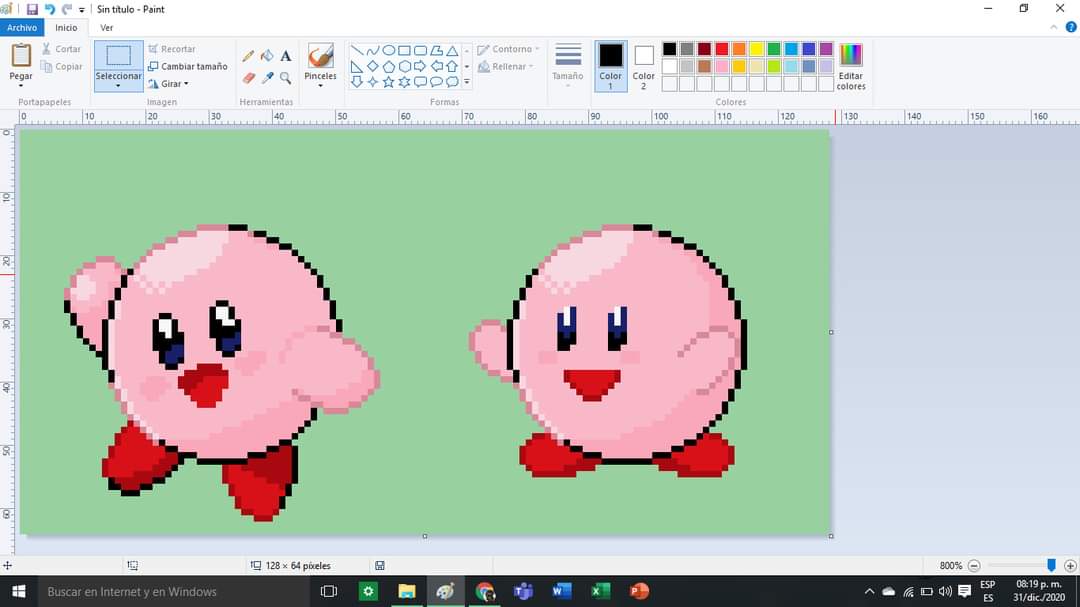This screenshot has width=1080, height=607.
Task: Click Cambiar tamaño button
Action: (x=188, y=66)
